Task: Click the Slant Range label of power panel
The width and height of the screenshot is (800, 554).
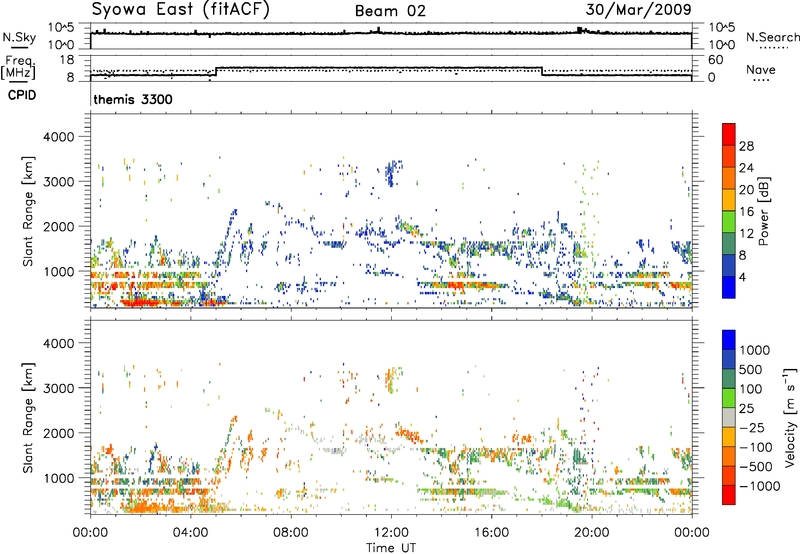Action: (28, 211)
